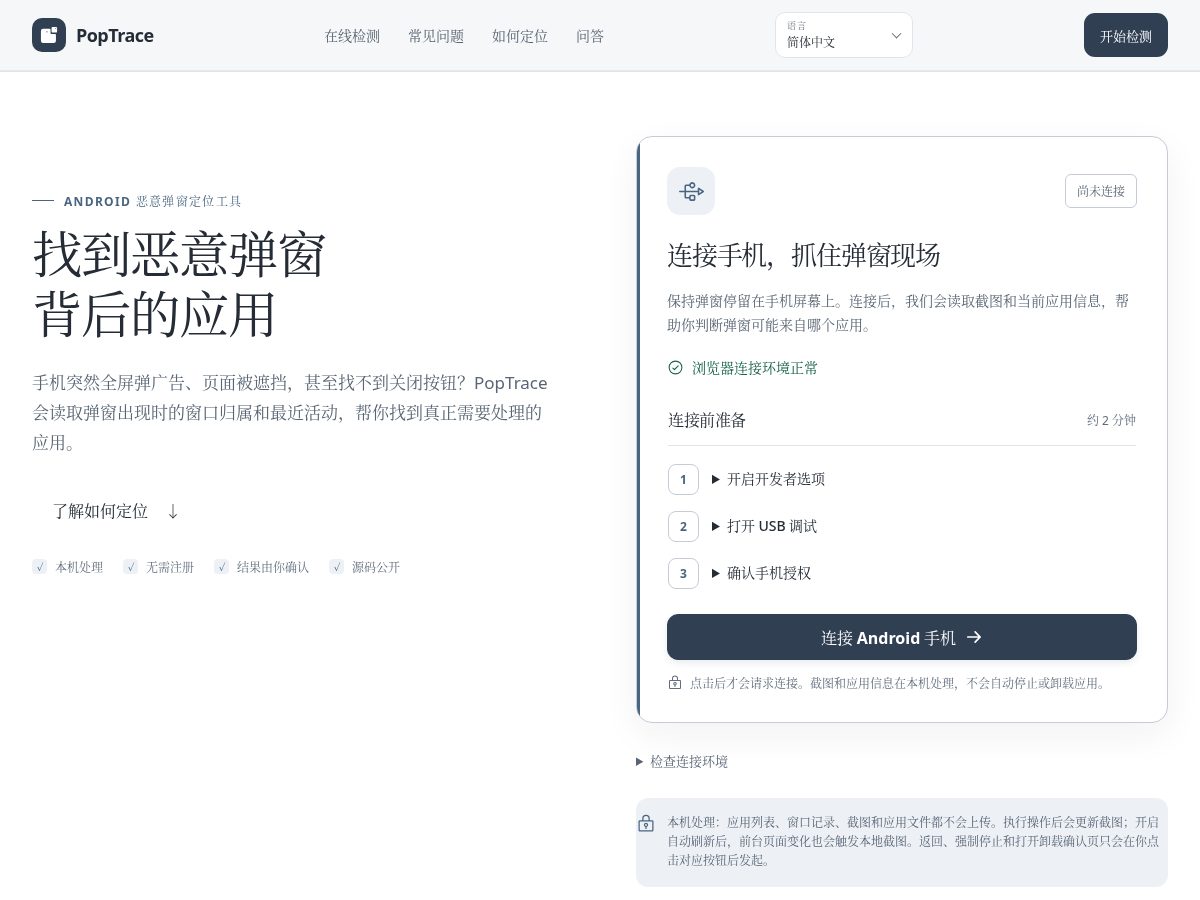Viewport: 1200px width, 900px height.
Task: Click the 约 2 分钟 label
Action: pos(1111,420)
